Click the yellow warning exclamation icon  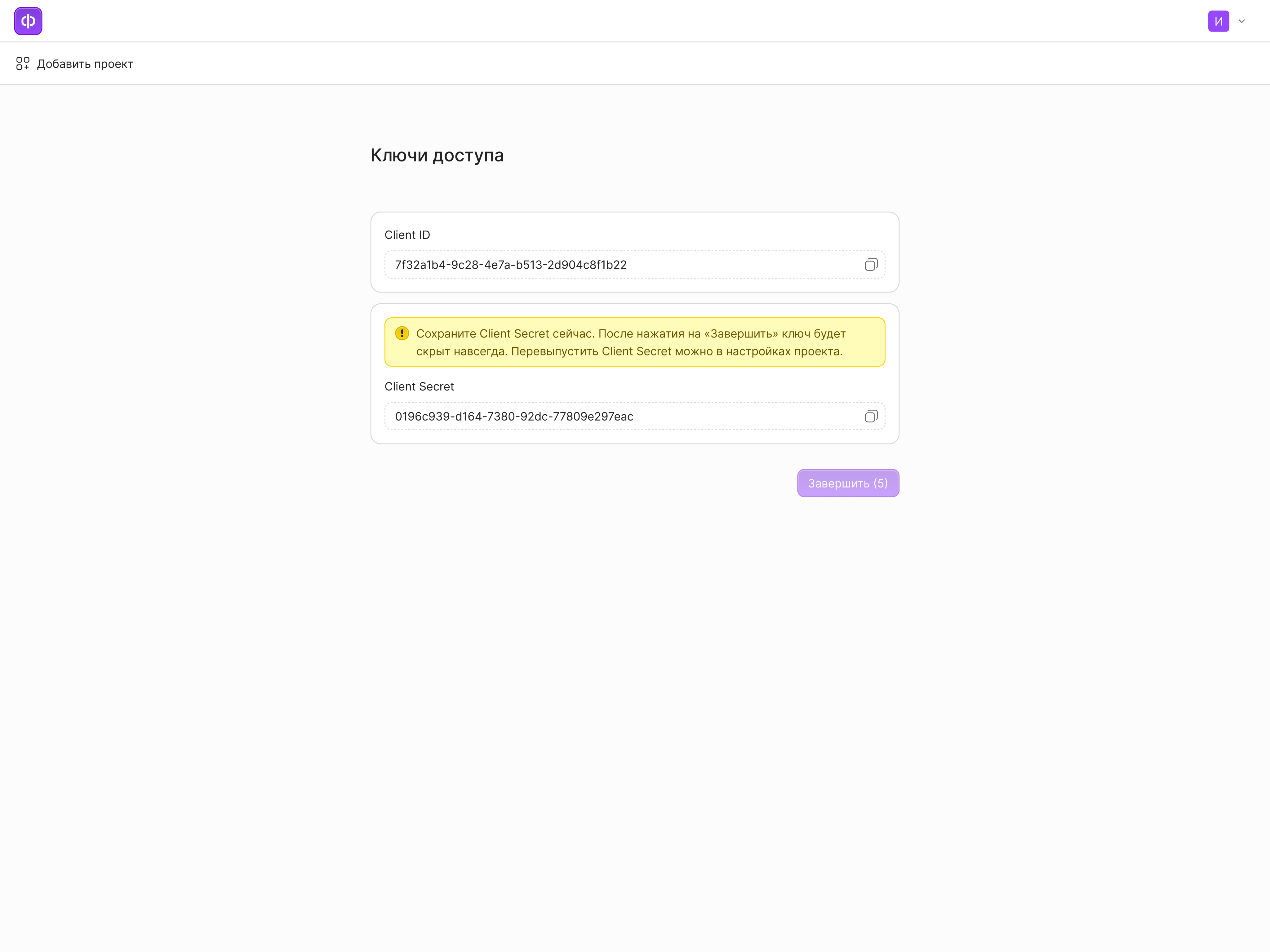click(402, 333)
